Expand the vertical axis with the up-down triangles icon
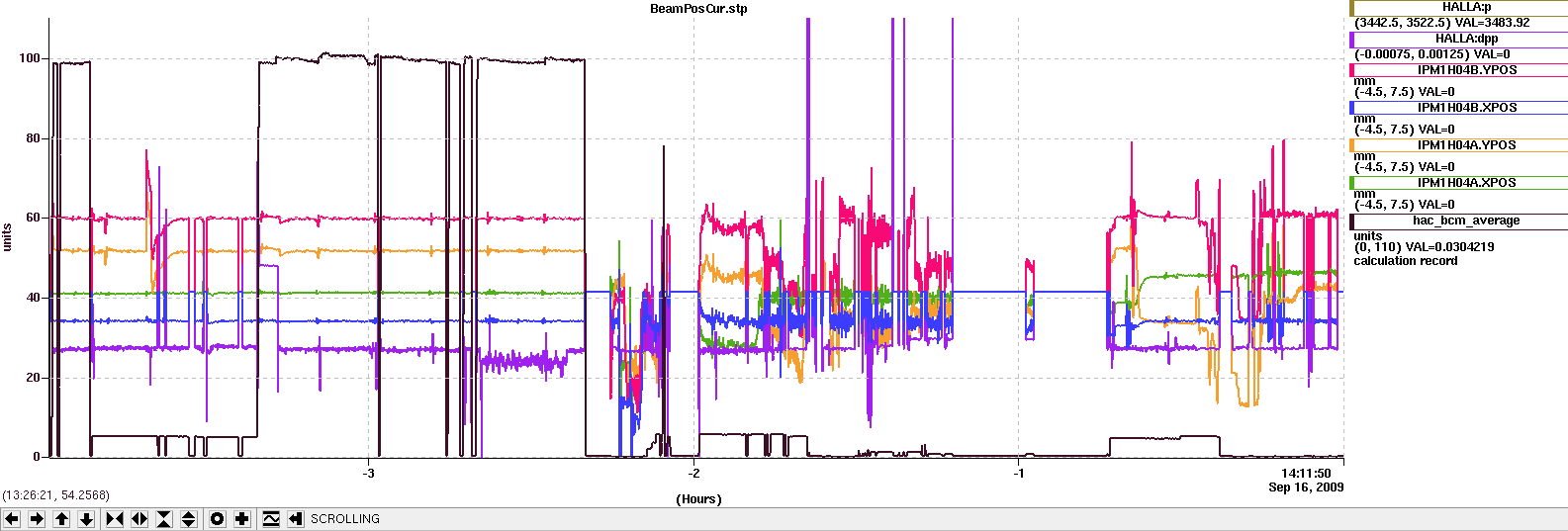Screen dimensions: 1568x531 [x=189, y=518]
